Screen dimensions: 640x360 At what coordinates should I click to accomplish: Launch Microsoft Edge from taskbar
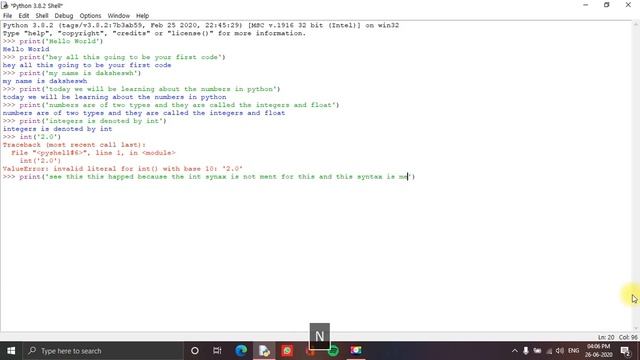[x=241, y=351]
